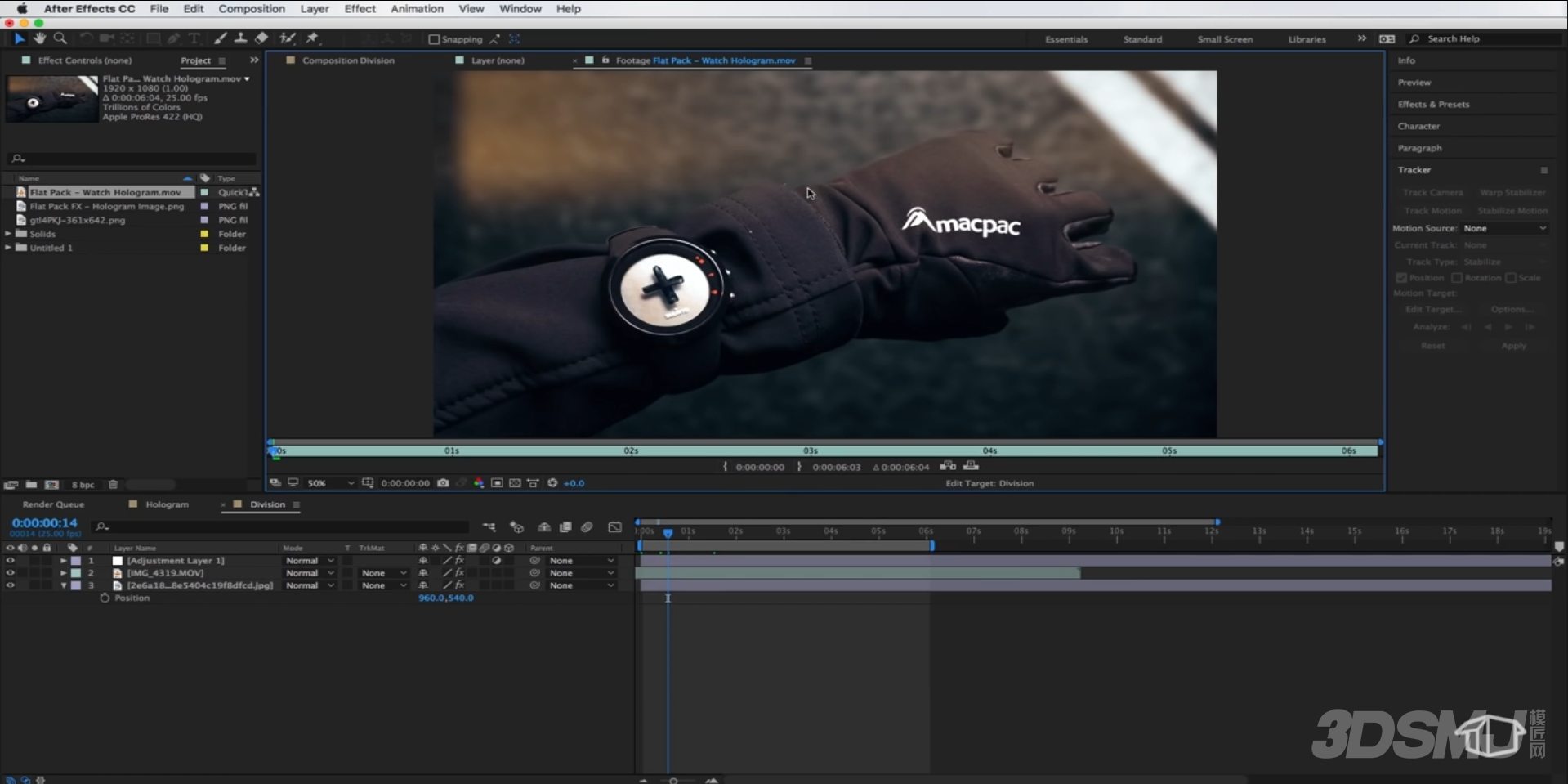The image size is (1568, 784).
Task: Toggle the Position checkbox in Tracker panel
Action: pyautogui.click(x=1401, y=278)
